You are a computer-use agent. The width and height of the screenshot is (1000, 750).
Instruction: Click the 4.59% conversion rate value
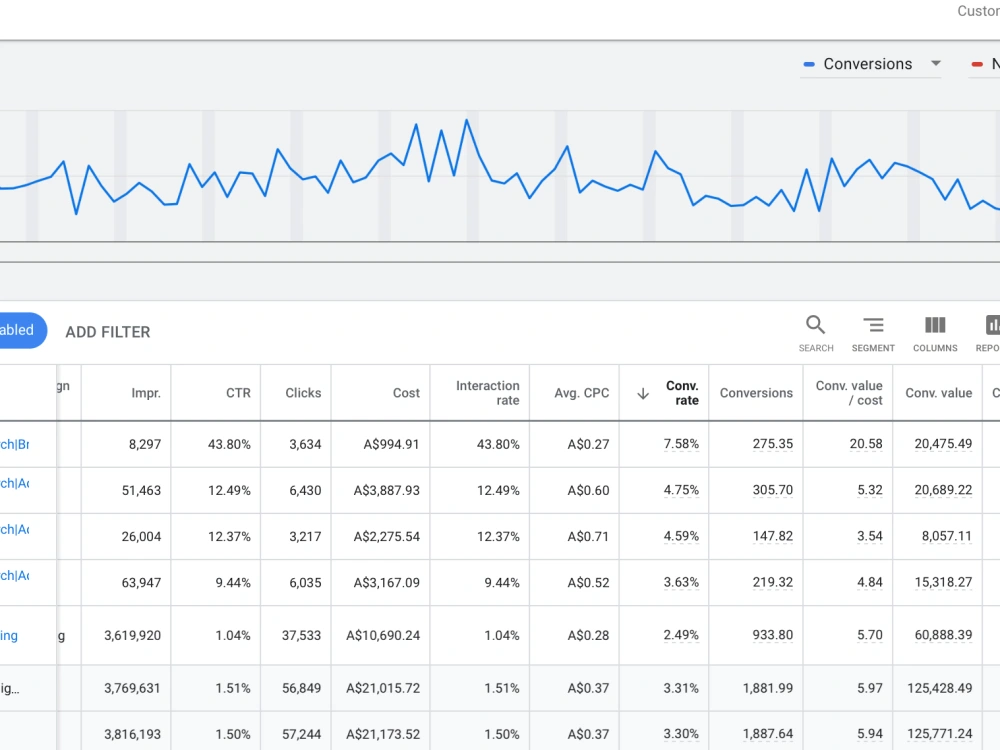(x=681, y=536)
